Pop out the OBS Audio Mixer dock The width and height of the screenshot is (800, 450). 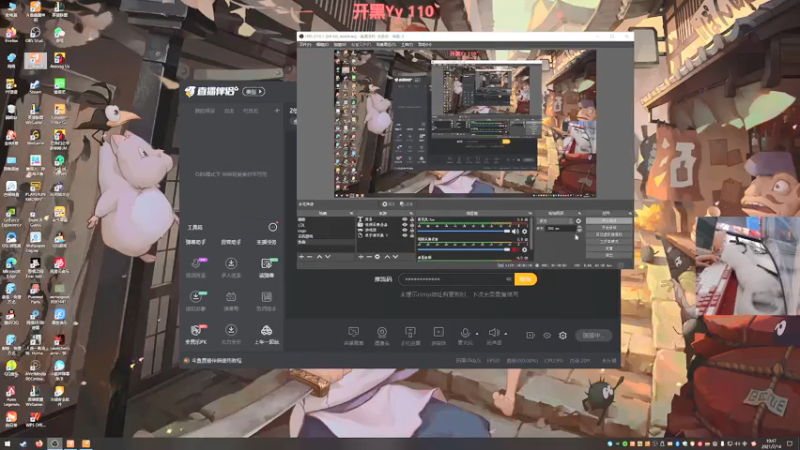click(x=530, y=213)
